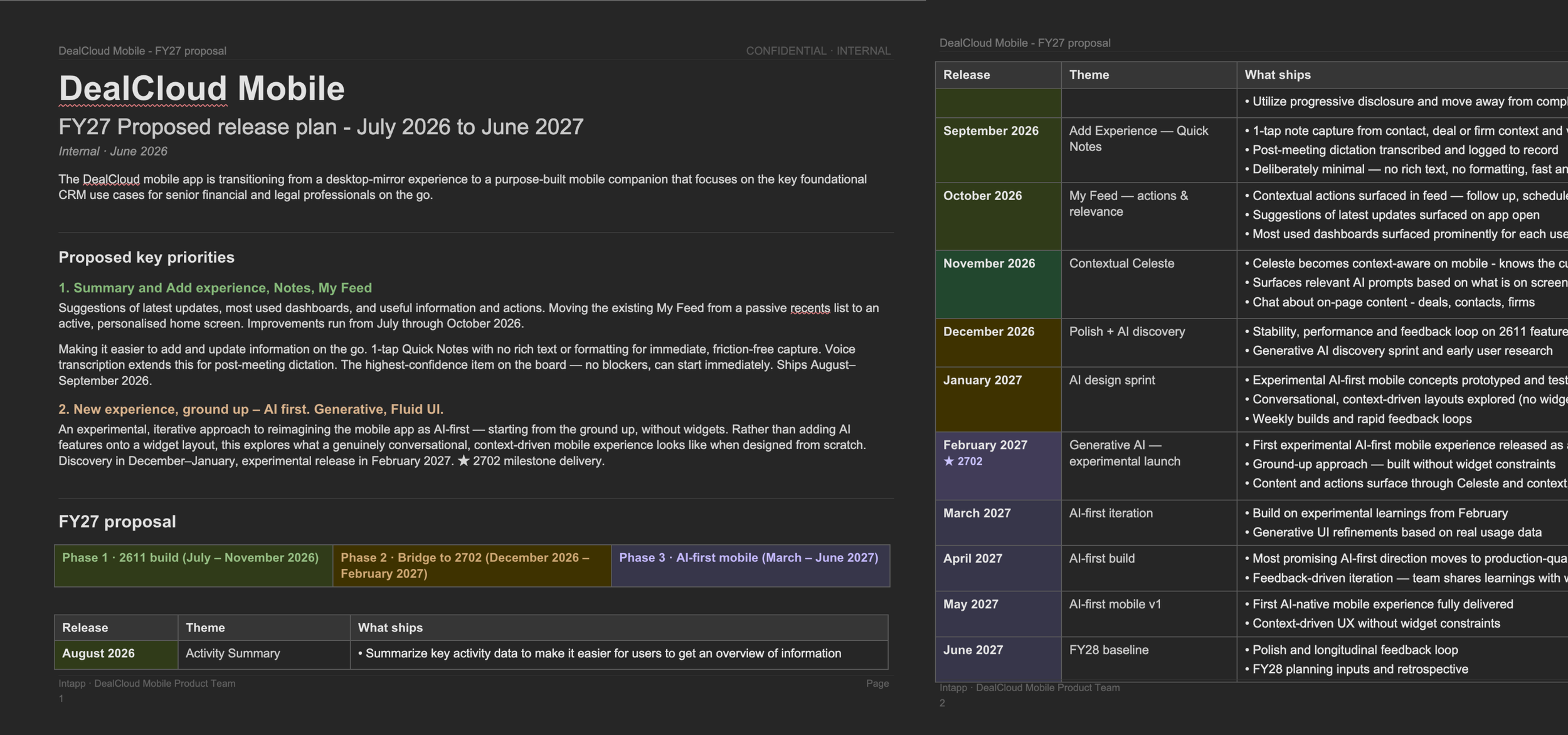1568x735 pixels.
Task: Click 'Weekly builds and rapid feedback loops' bullet
Action: coord(1358,419)
